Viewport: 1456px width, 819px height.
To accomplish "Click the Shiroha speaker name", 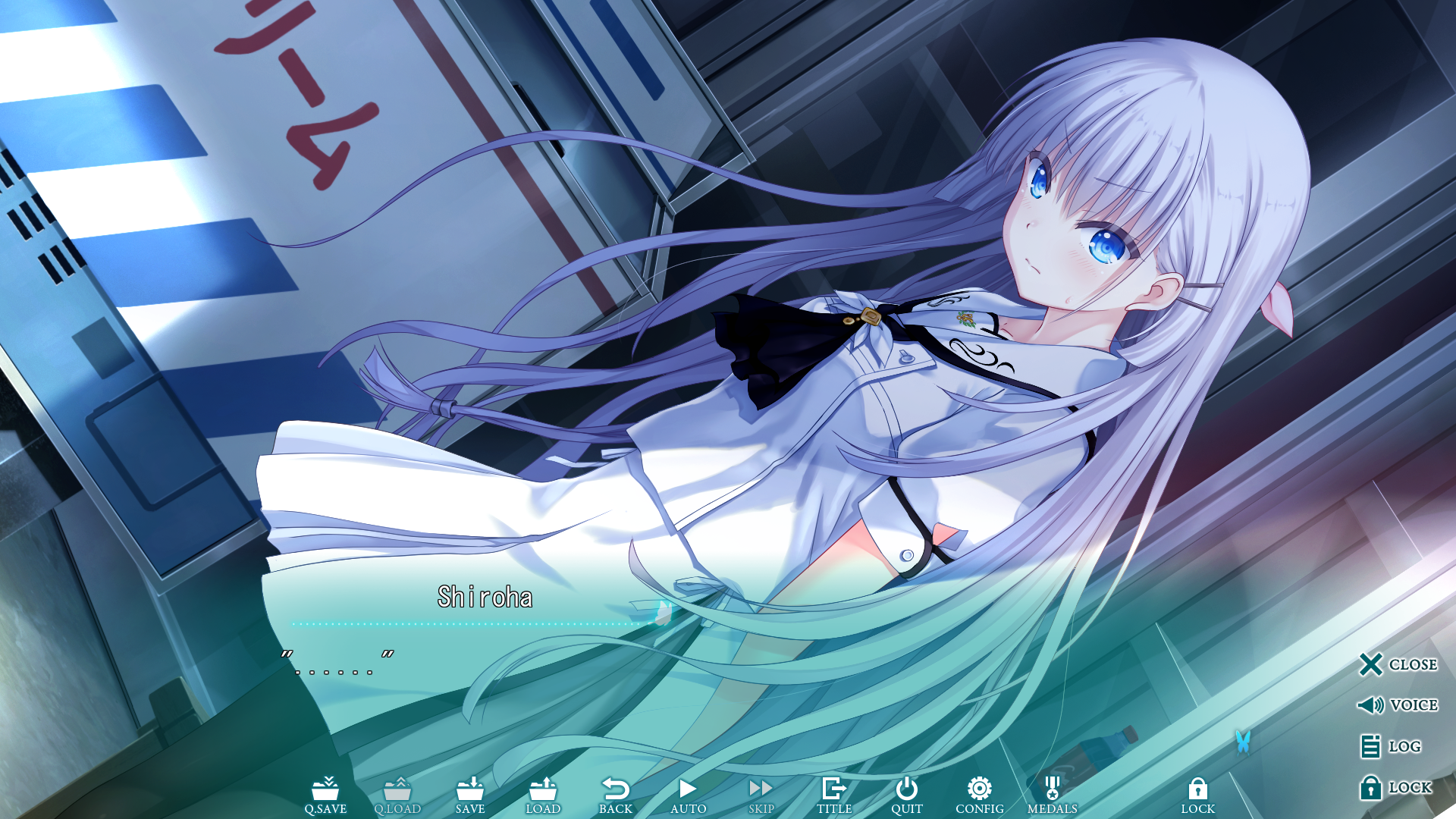I will point(485,598).
